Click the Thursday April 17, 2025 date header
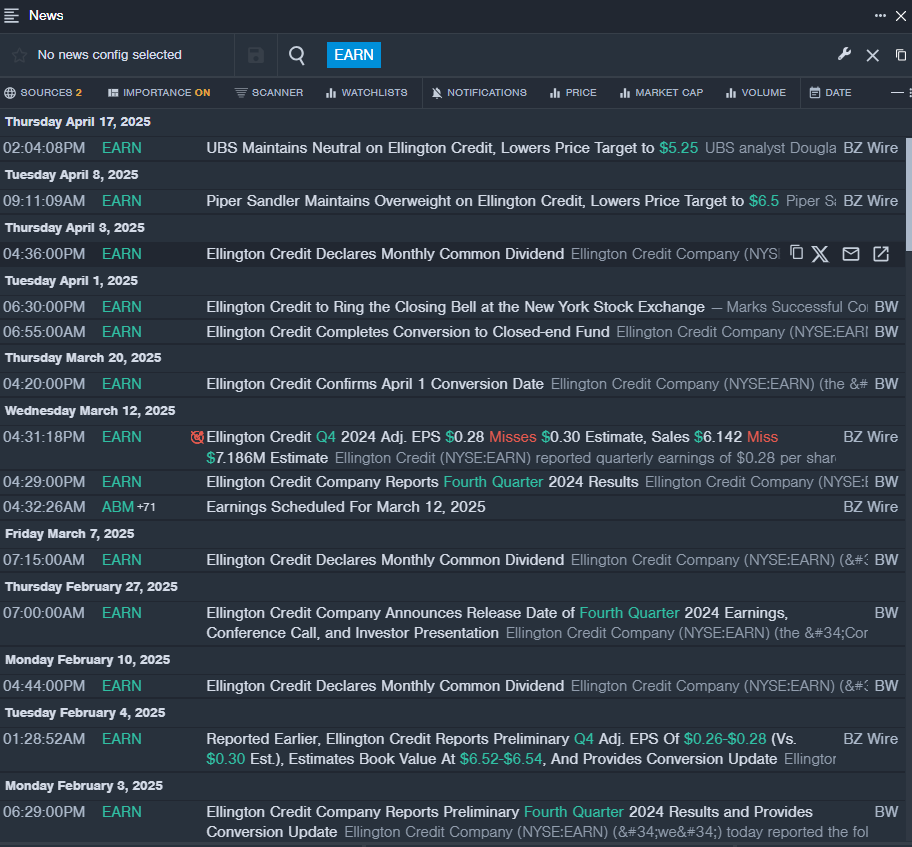The image size is (912, 847). (x=78, y=122)
